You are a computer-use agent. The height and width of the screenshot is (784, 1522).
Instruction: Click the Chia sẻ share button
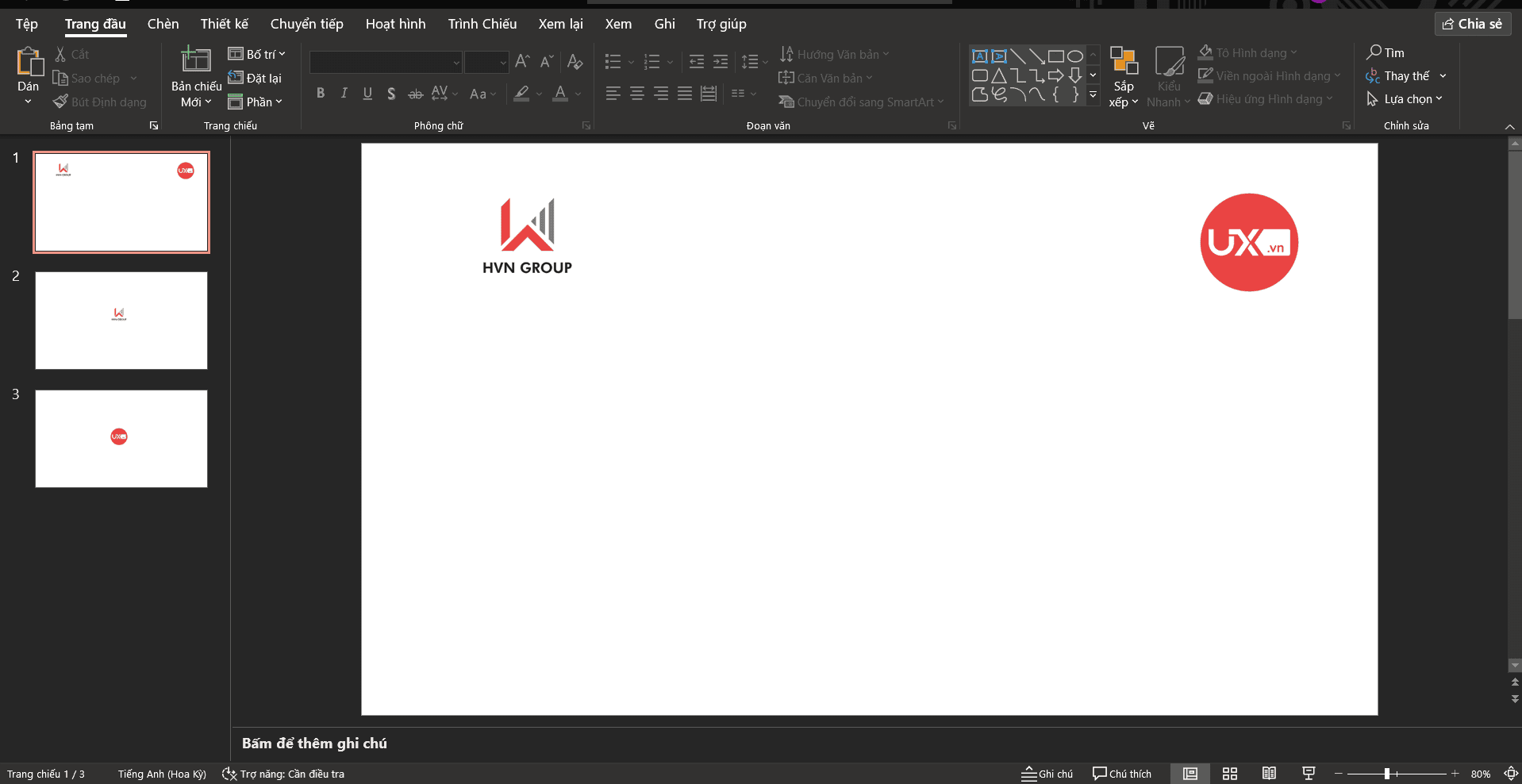click(1472, 24)
